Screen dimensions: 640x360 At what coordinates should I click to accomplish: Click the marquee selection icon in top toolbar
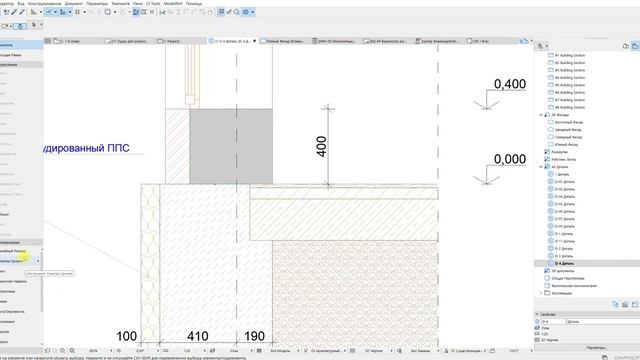click(108, 12)
